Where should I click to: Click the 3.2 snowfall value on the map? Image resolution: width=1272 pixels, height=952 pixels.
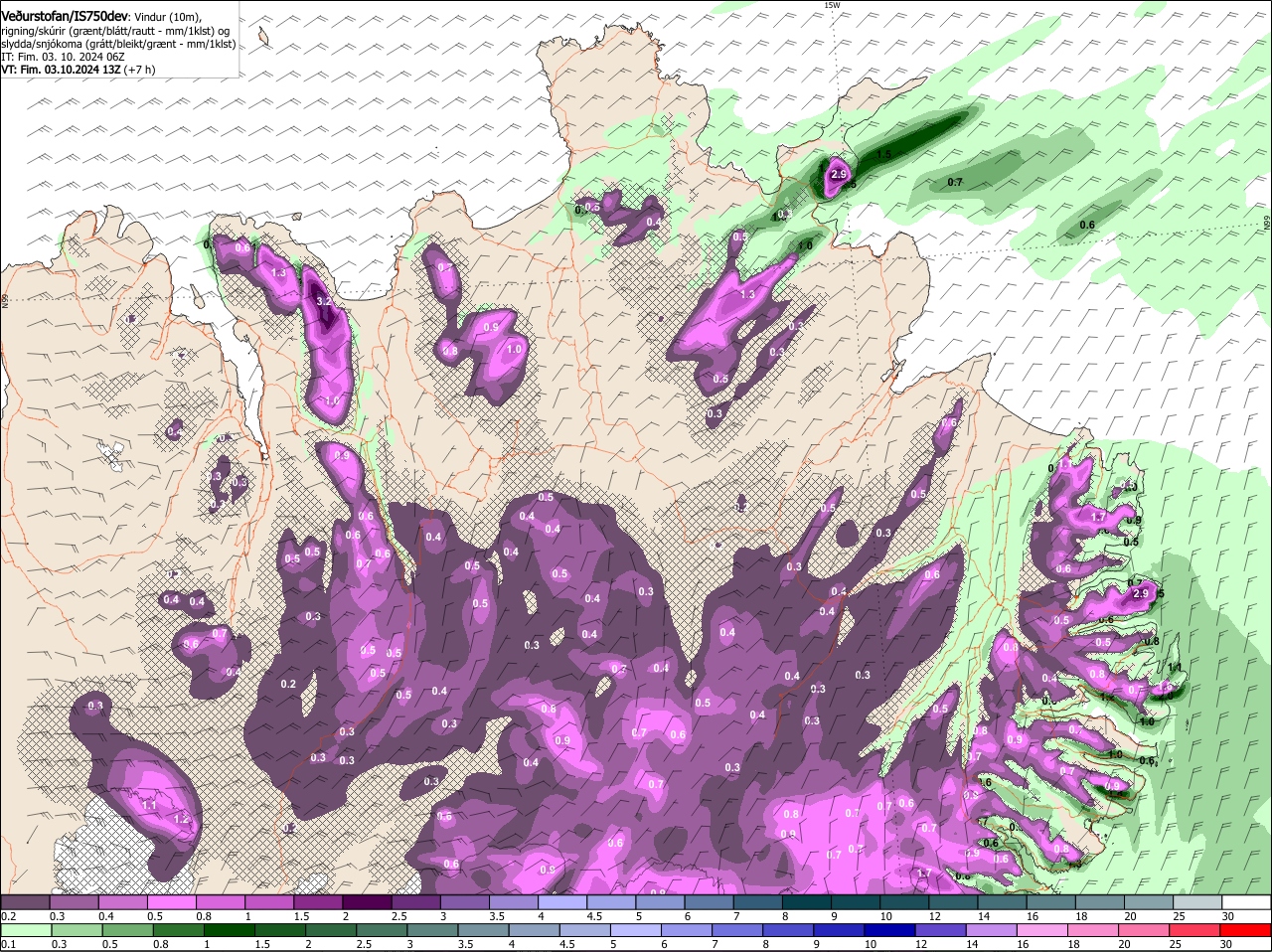(323, 300)
